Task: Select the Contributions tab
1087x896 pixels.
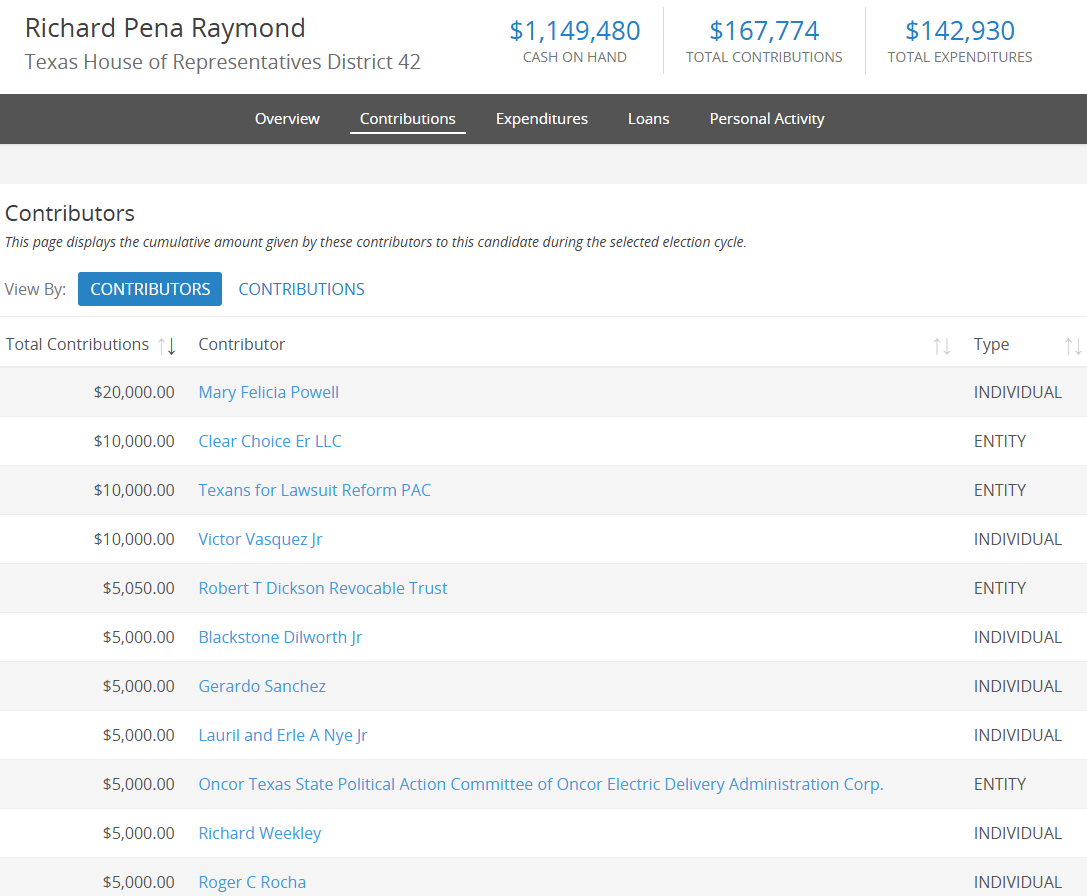Action: (407, 118)
